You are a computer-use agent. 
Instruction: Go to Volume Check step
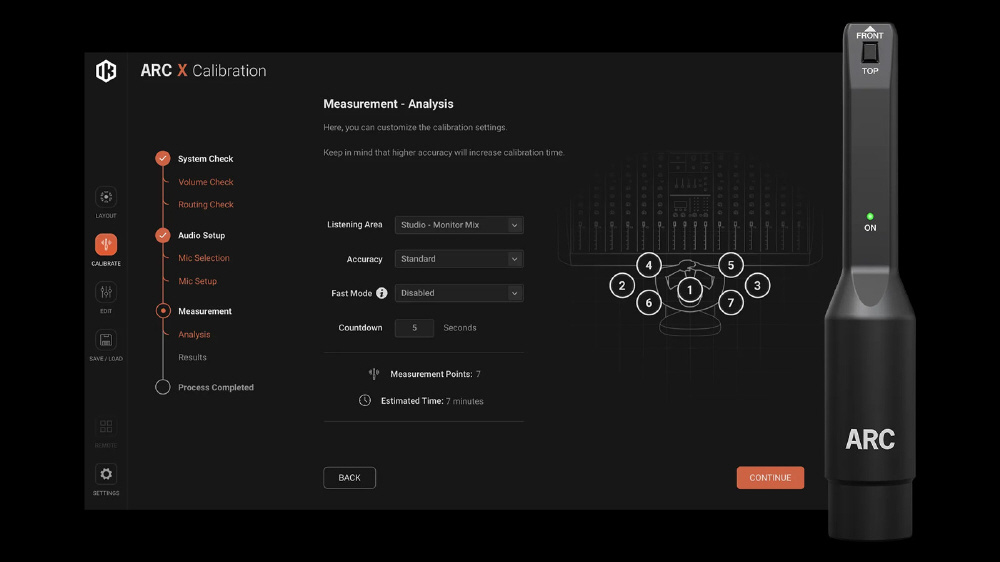click(x=206, y=182)
